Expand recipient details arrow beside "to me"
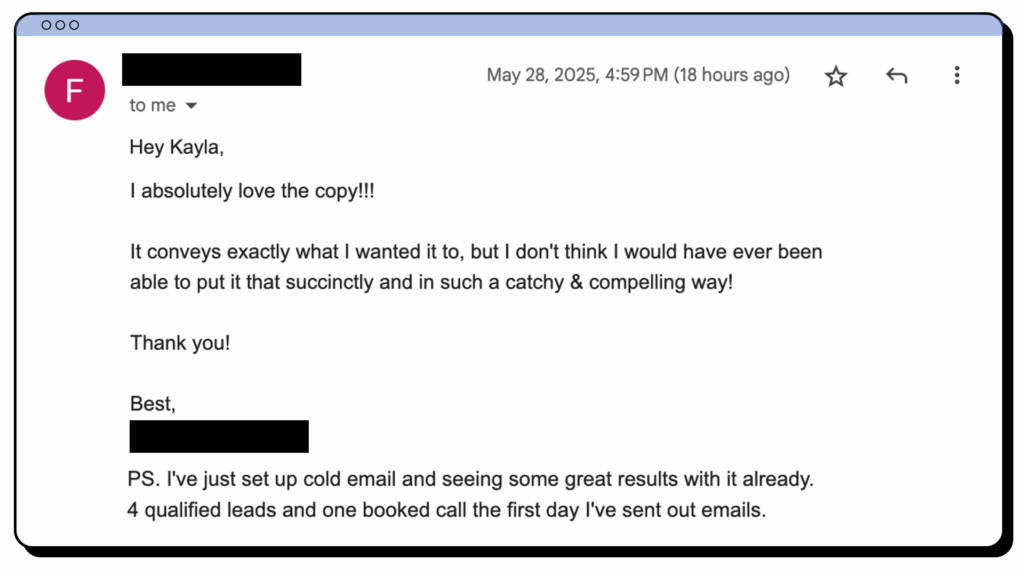1024x576 pixels. (x=191, y=106)
